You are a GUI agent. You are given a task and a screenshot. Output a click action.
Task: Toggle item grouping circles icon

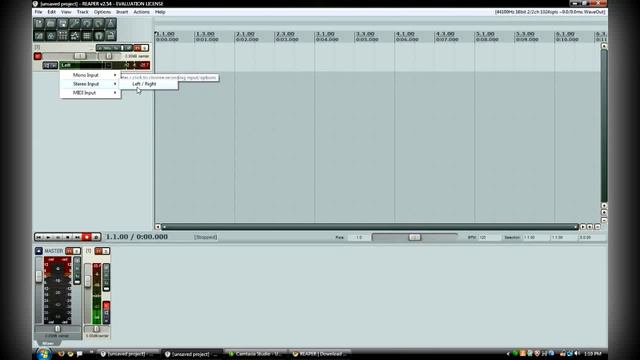click(51, 36)
